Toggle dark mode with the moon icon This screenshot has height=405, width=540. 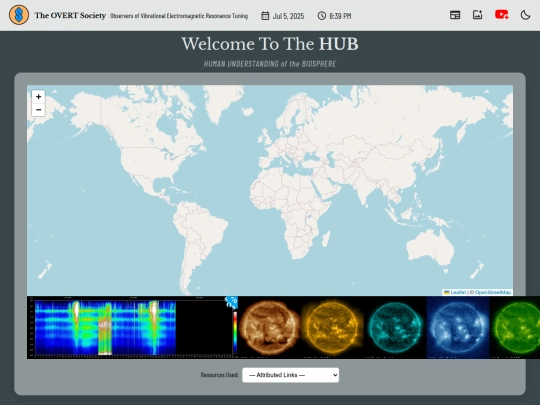tap(525, 15)
